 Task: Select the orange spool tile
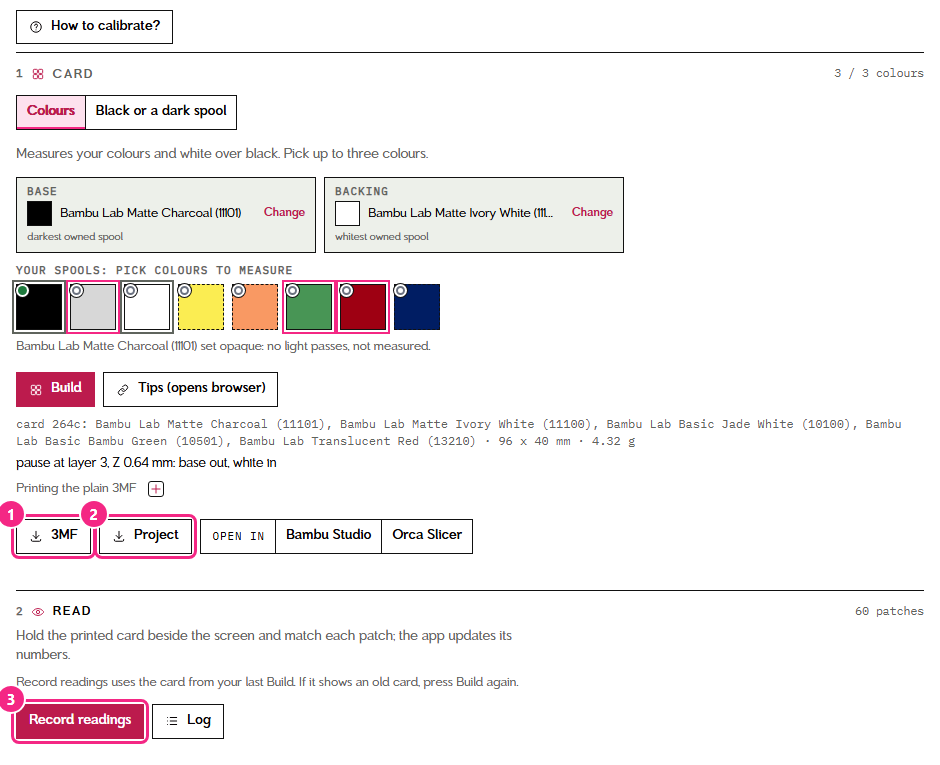255,307
